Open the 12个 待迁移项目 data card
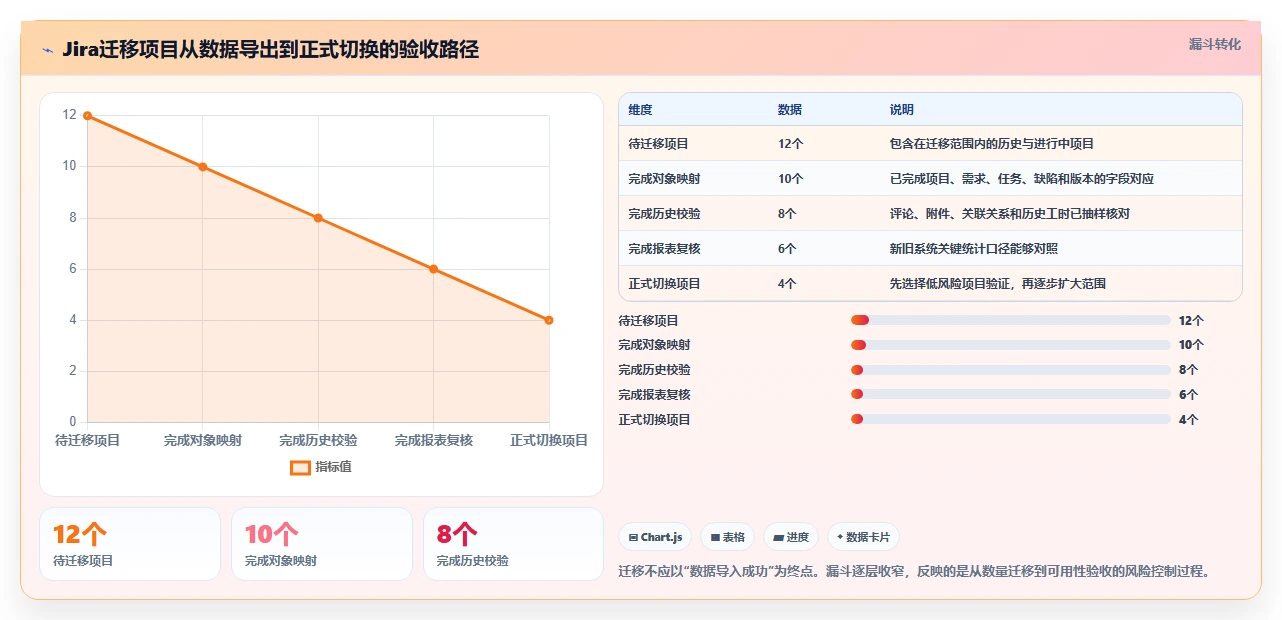This screenshot has height=620, width=1282. tap(130, 544)
